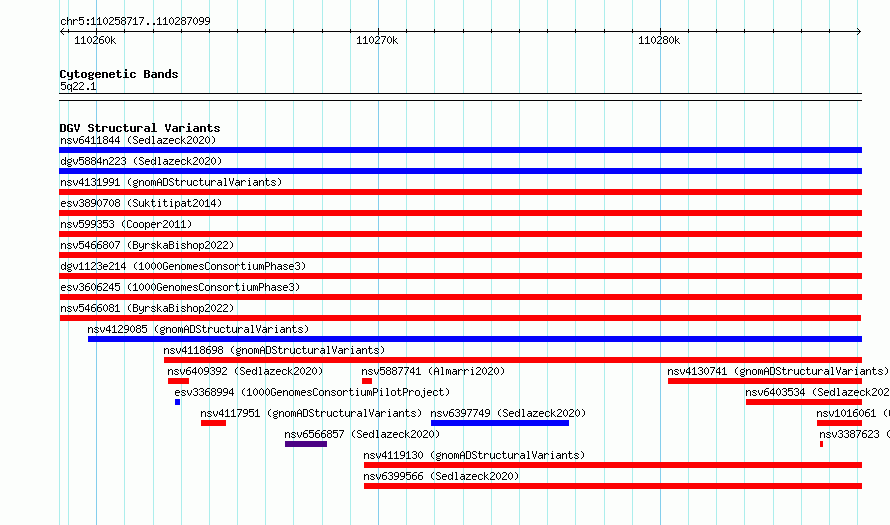Click the nsv5466081 (ByrskaBishop2022) label
This screenshot has height=525, width=890.
click(x=147, y=308)
